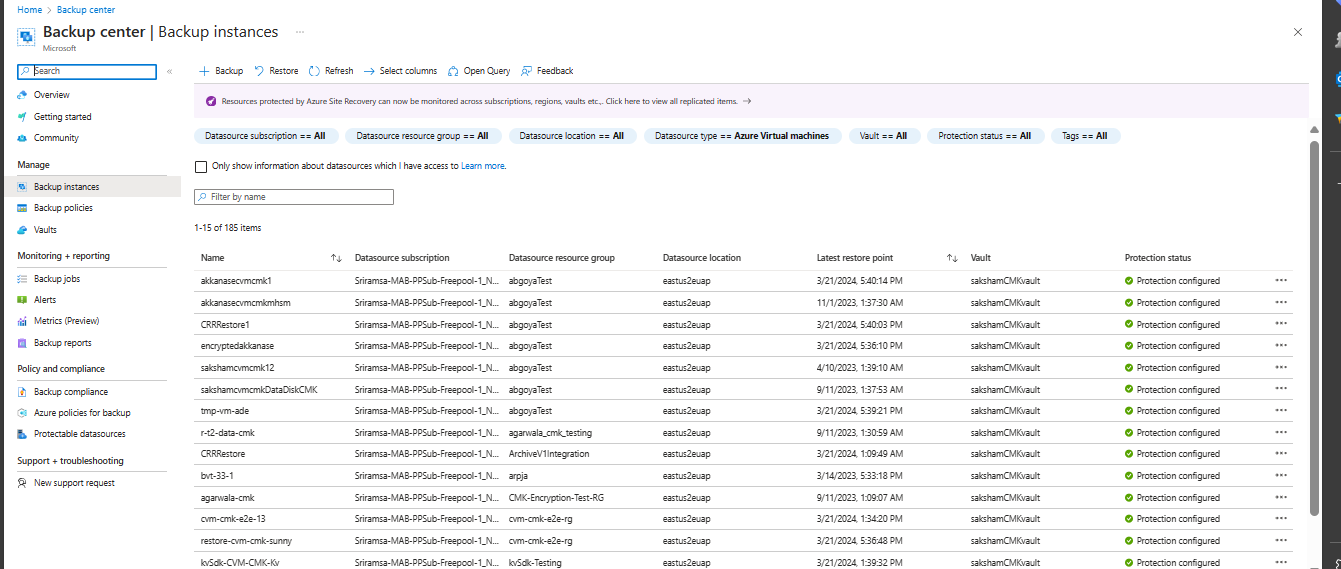Click the sidebar Search box
The image size is (1341, 569).
[87, 71]
